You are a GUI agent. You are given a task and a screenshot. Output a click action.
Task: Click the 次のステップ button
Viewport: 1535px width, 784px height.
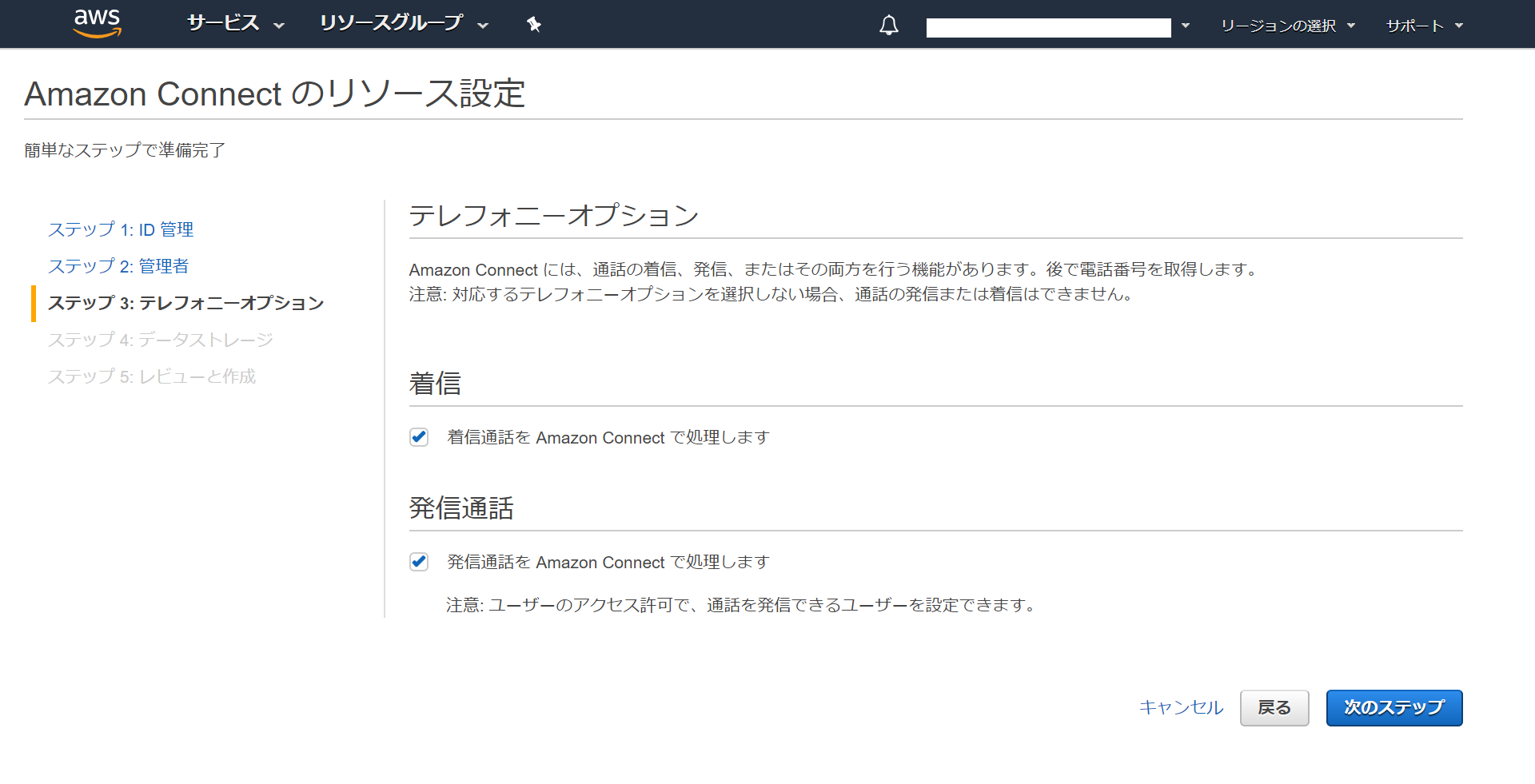pyautogui.click(x=1394, y=708)
